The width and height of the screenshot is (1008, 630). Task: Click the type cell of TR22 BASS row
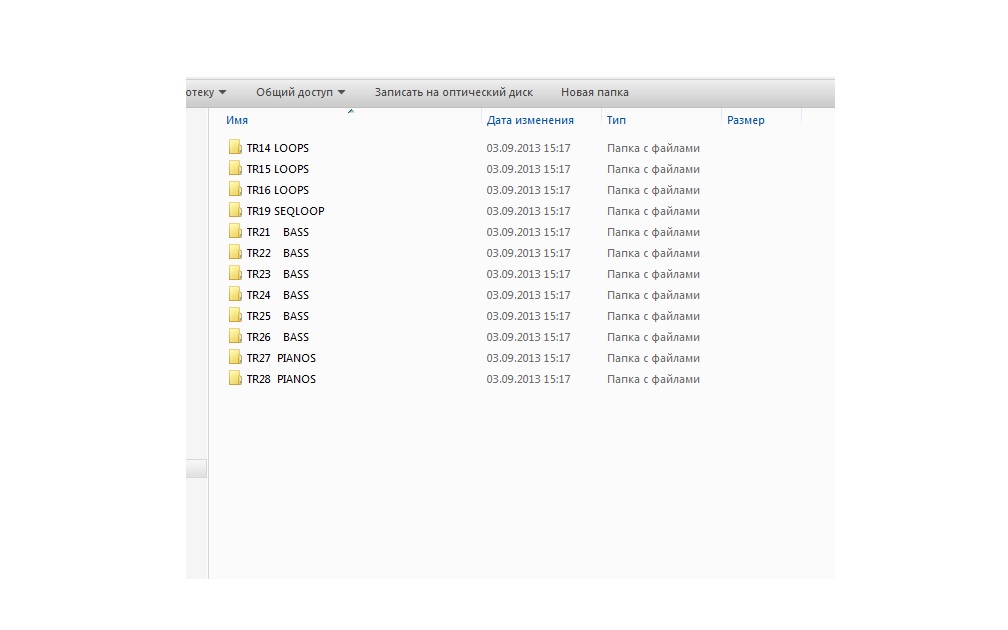(x=653, y=253)
